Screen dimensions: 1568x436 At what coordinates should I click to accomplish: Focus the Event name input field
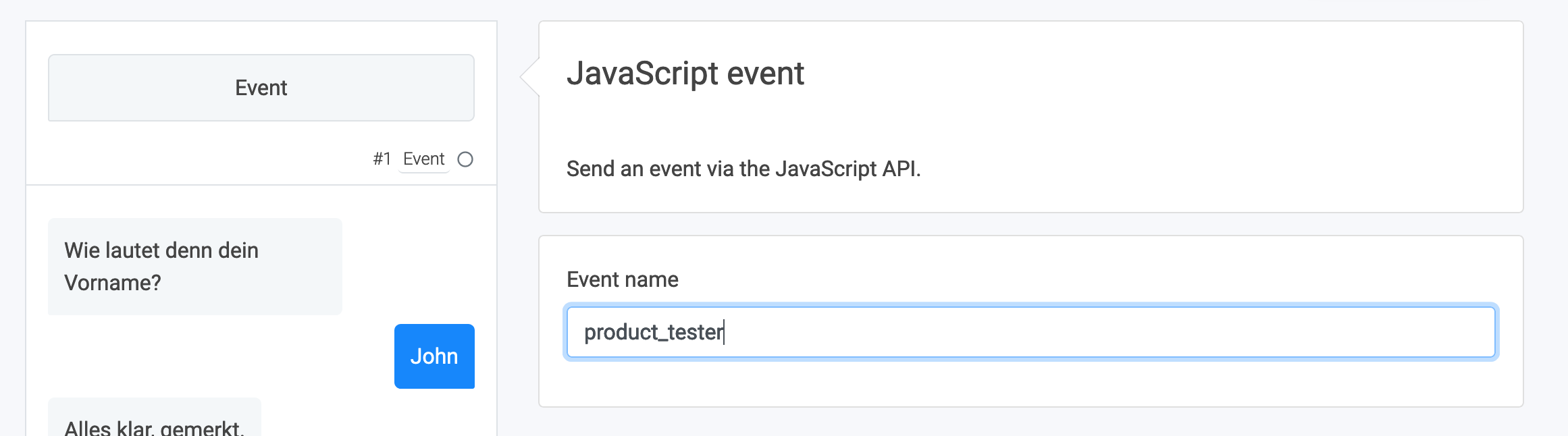(x=1030, y=332)
